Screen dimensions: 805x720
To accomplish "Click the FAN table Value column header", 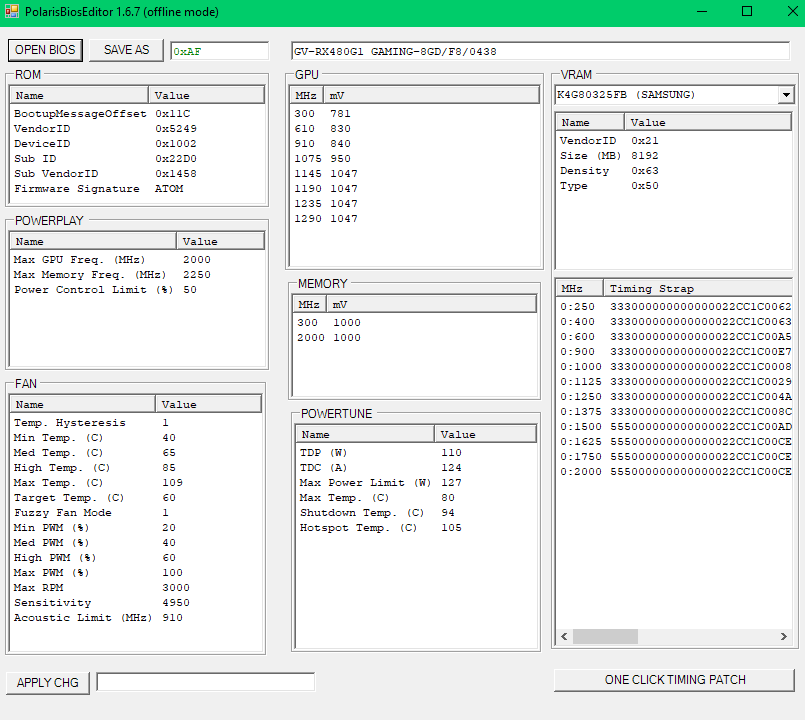I will coord(208,405).
